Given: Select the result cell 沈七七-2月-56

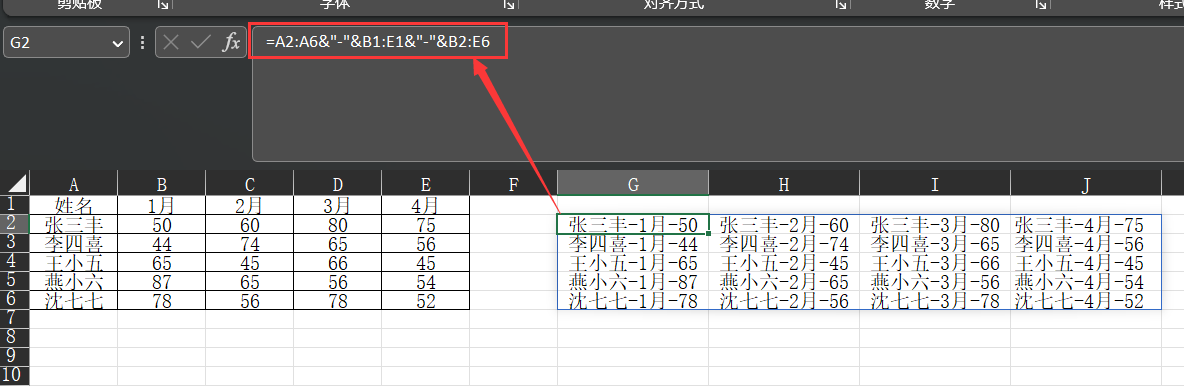Looking at the screenshot, I should 784,300.
